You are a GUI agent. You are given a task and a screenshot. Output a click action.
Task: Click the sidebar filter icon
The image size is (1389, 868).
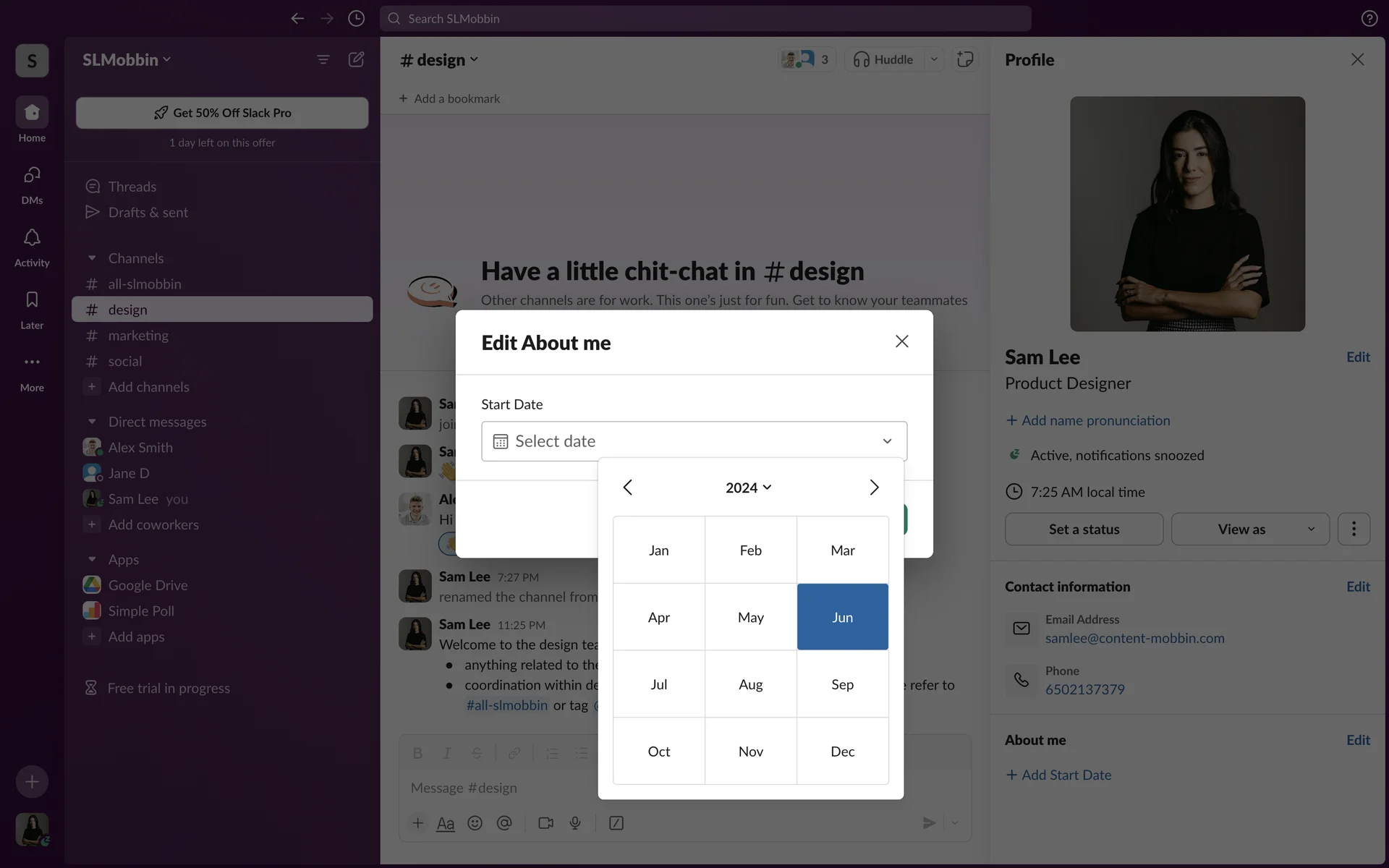click(x=323, y=59)
